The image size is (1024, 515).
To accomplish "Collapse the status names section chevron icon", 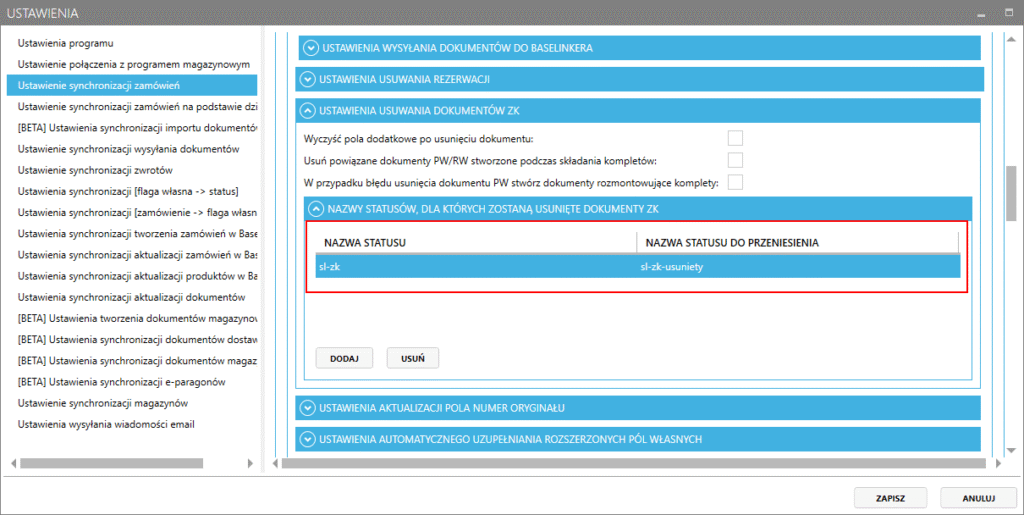I will [317, 209].
